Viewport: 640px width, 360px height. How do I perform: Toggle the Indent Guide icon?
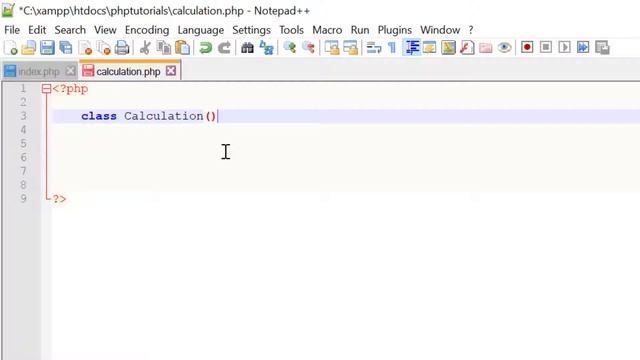(x=411, y=48)
